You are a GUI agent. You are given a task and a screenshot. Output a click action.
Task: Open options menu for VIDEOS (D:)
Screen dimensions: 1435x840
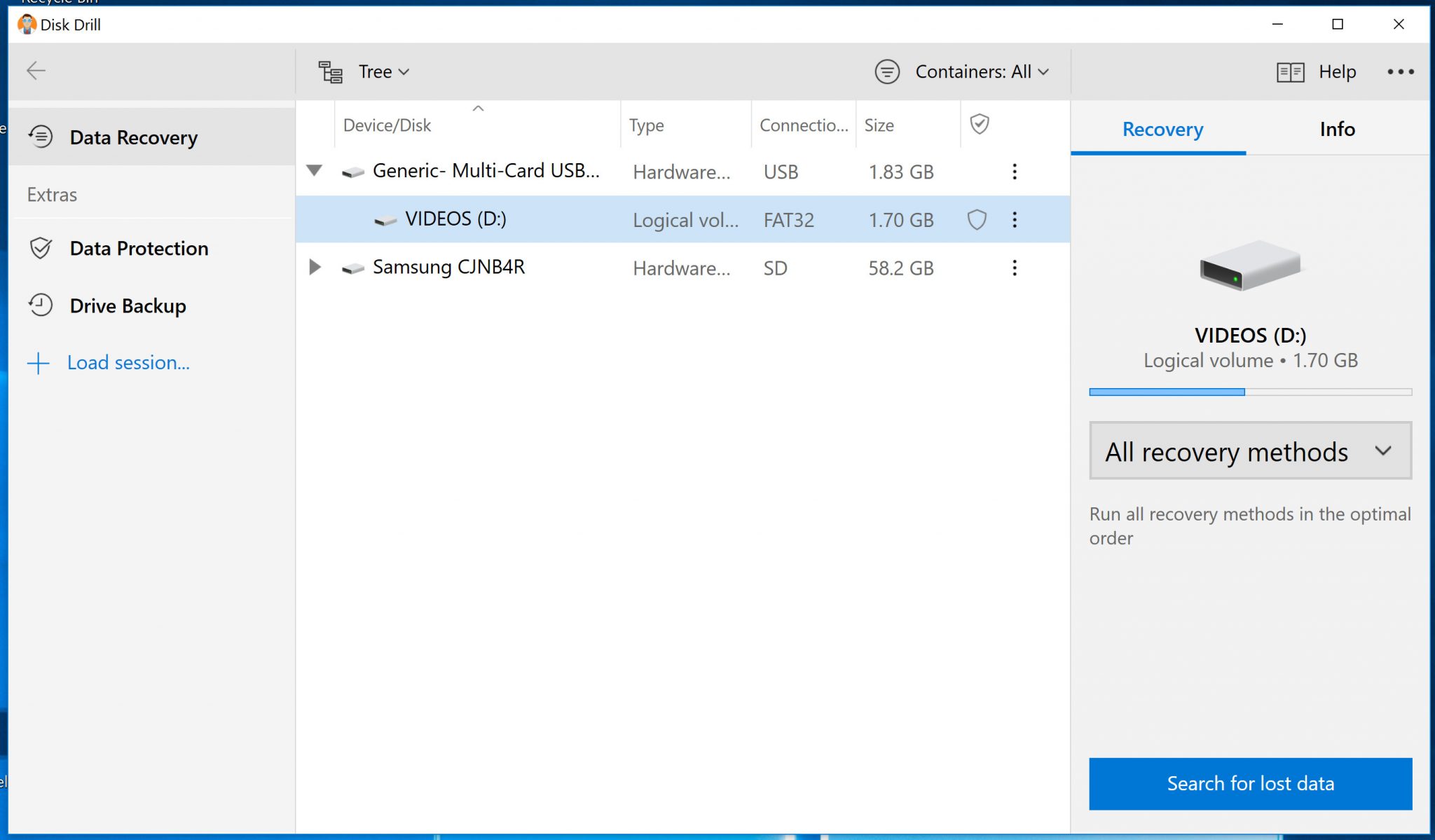tap(1014, 220)
